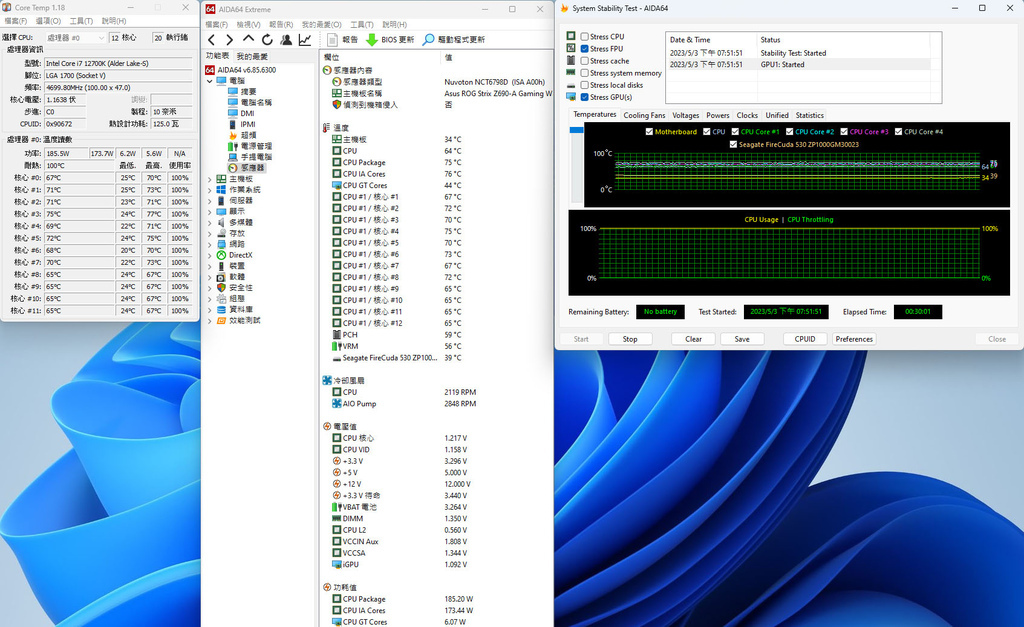Switch to the Voltages tab
Viewport: 1024px width, 627px height.
[x=686, y=116]
